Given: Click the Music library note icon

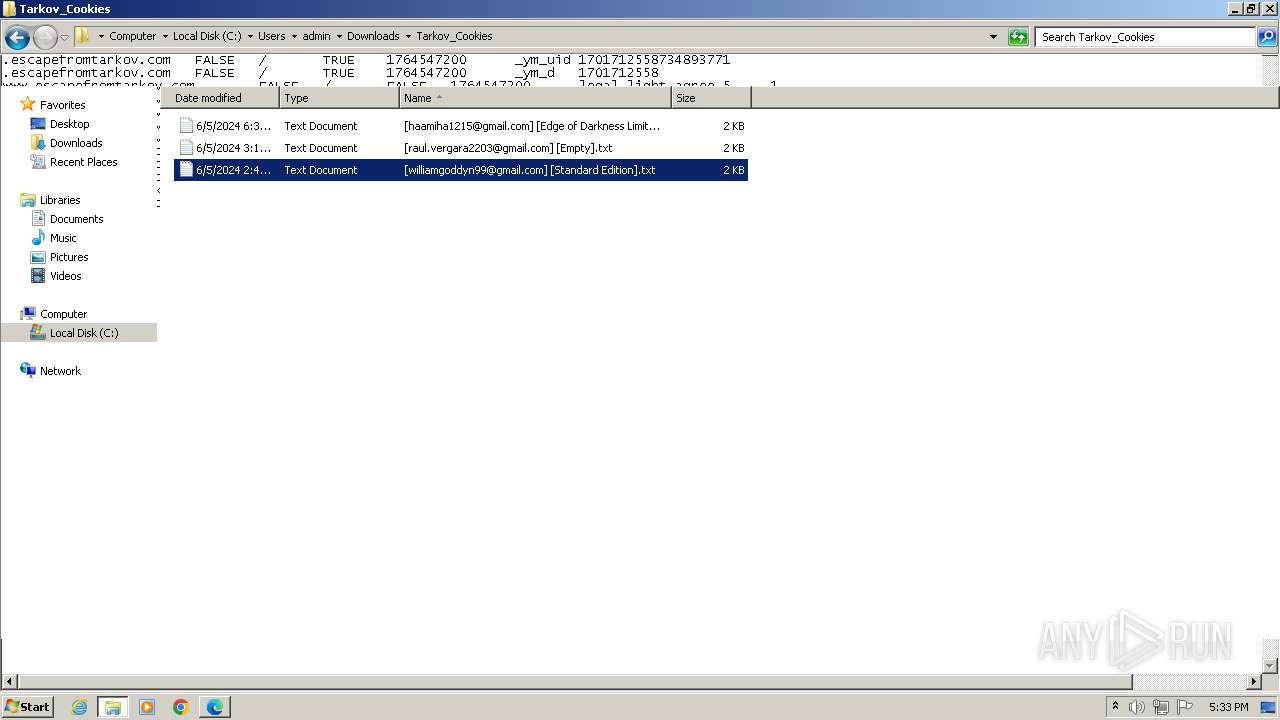Looking at the screenshot, I should coord(38,238).
